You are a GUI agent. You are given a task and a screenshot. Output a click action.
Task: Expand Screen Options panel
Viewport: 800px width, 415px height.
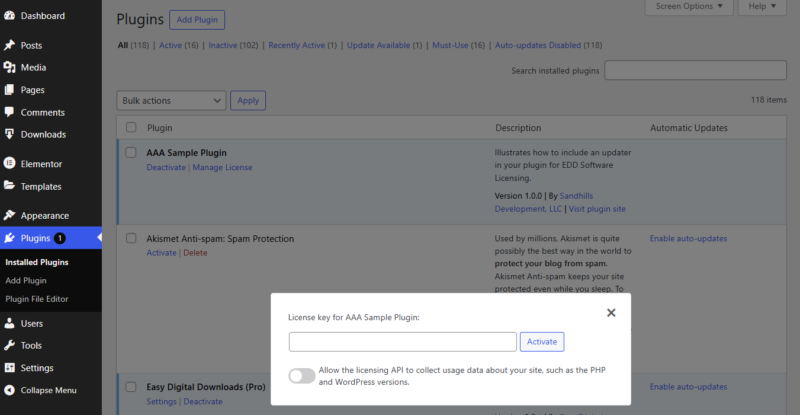689,7
